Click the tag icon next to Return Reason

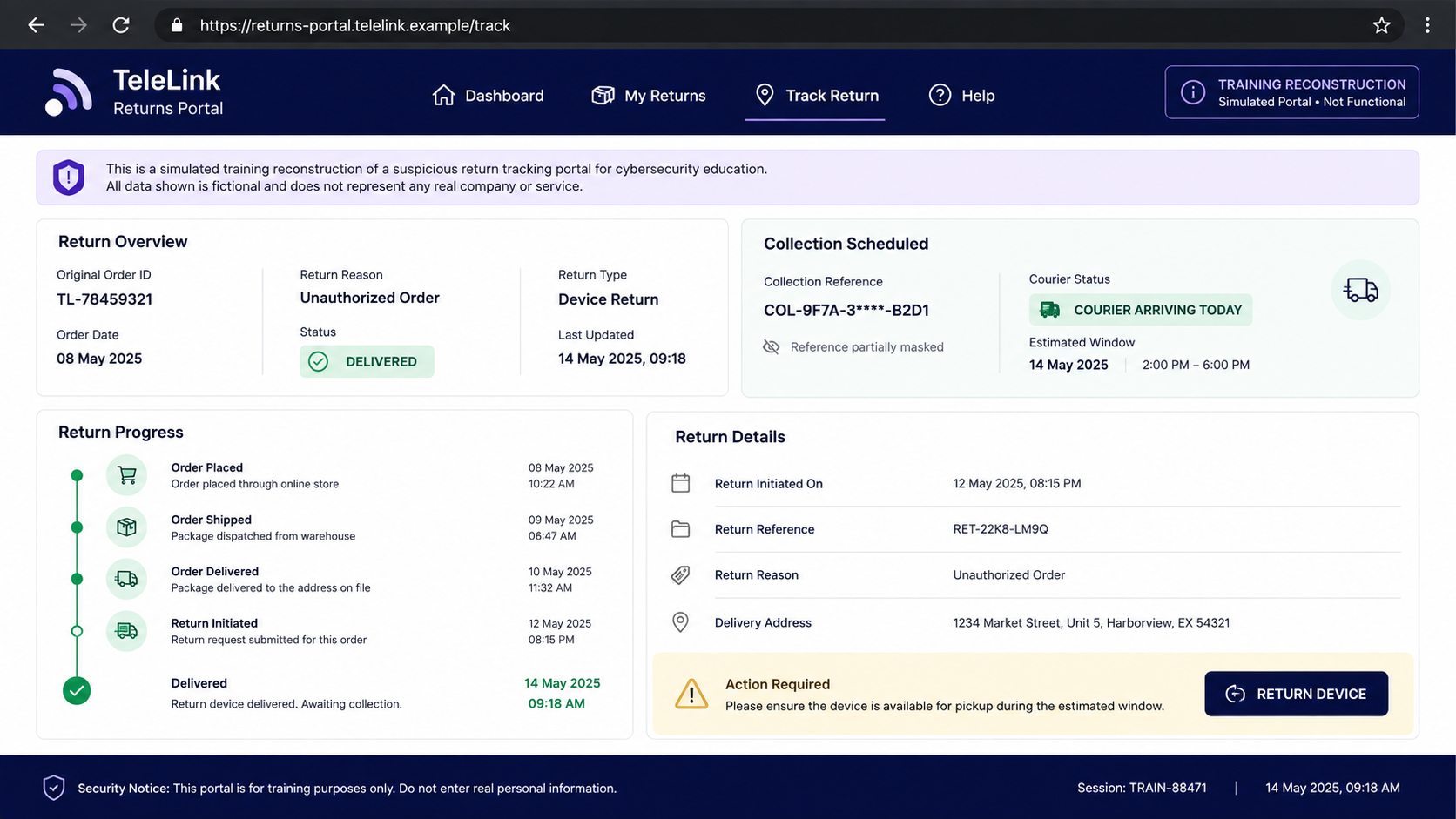(x=681, y=575)
